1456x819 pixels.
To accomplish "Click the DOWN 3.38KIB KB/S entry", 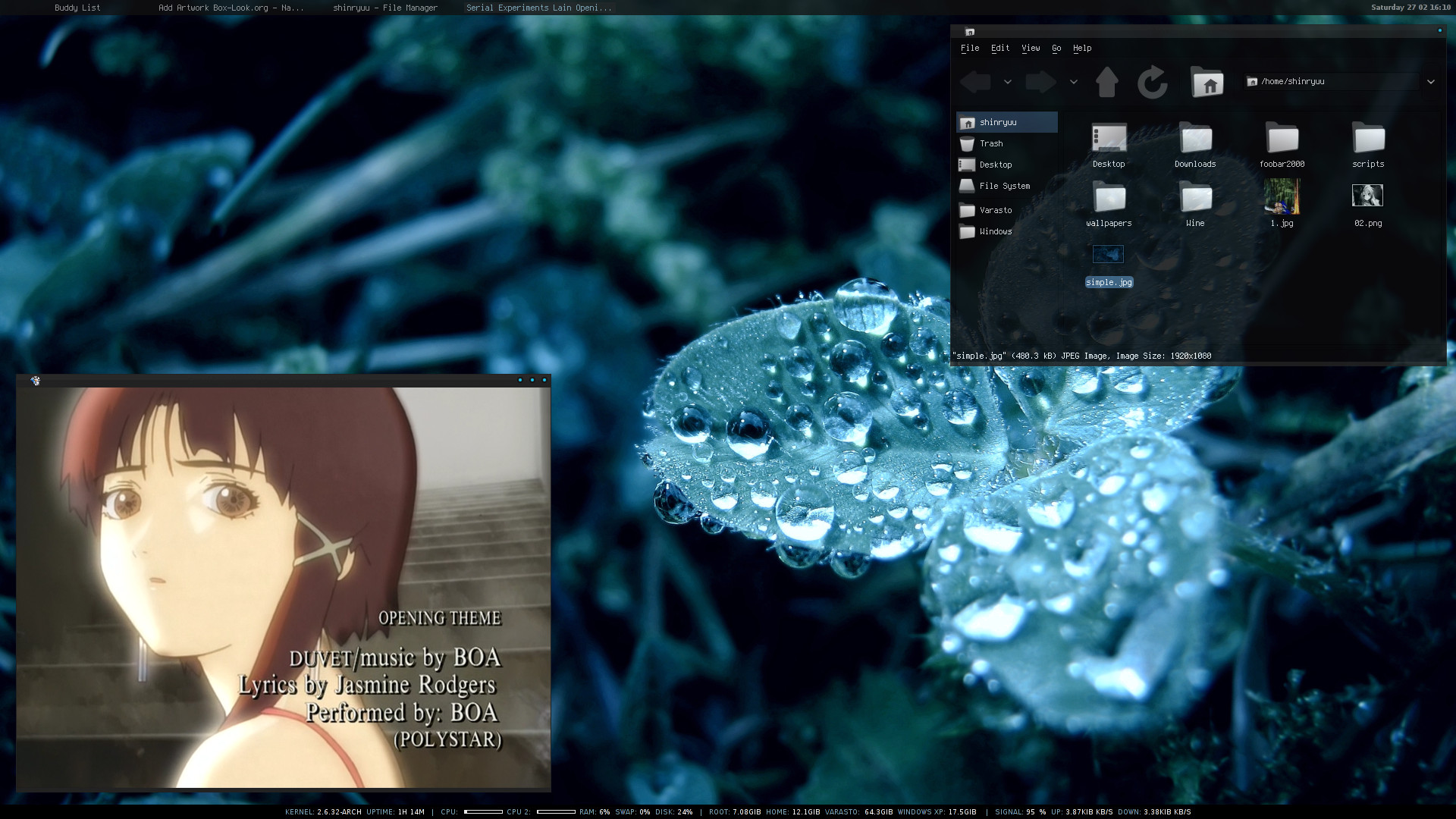I will 1154,812.
